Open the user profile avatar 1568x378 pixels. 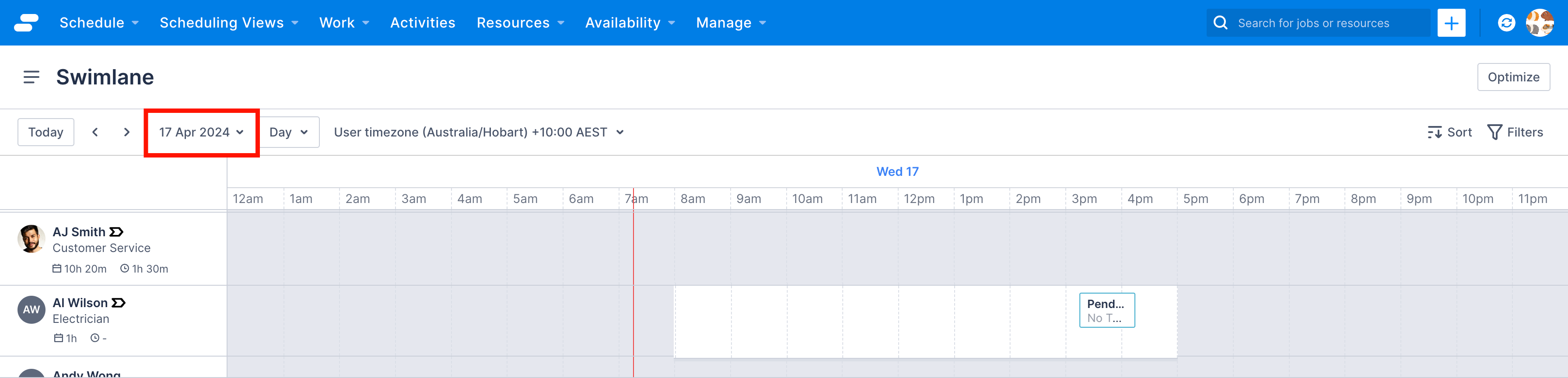coord(1540,22)
